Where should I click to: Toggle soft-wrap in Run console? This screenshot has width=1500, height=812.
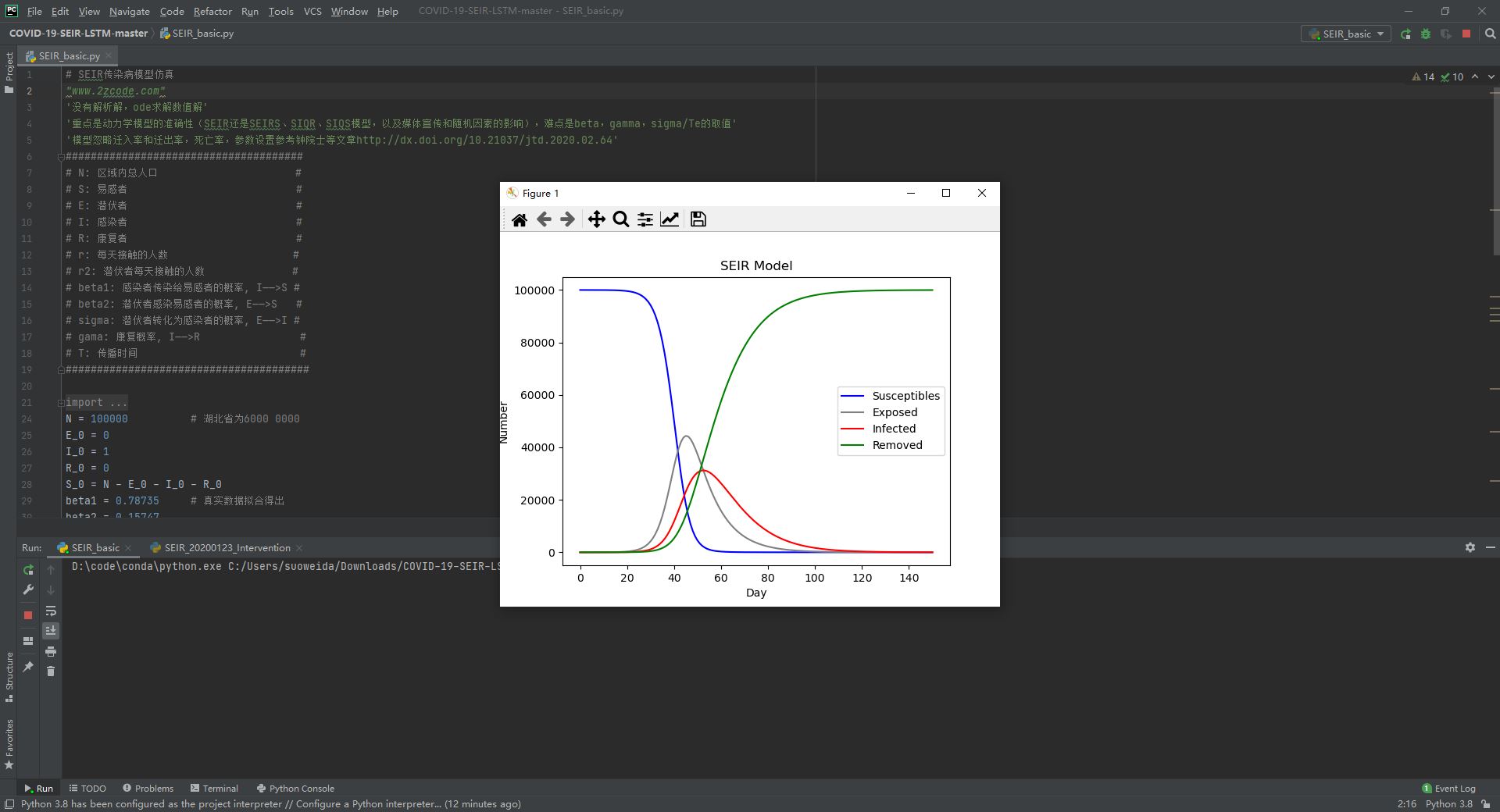click(x=51, y=611)
